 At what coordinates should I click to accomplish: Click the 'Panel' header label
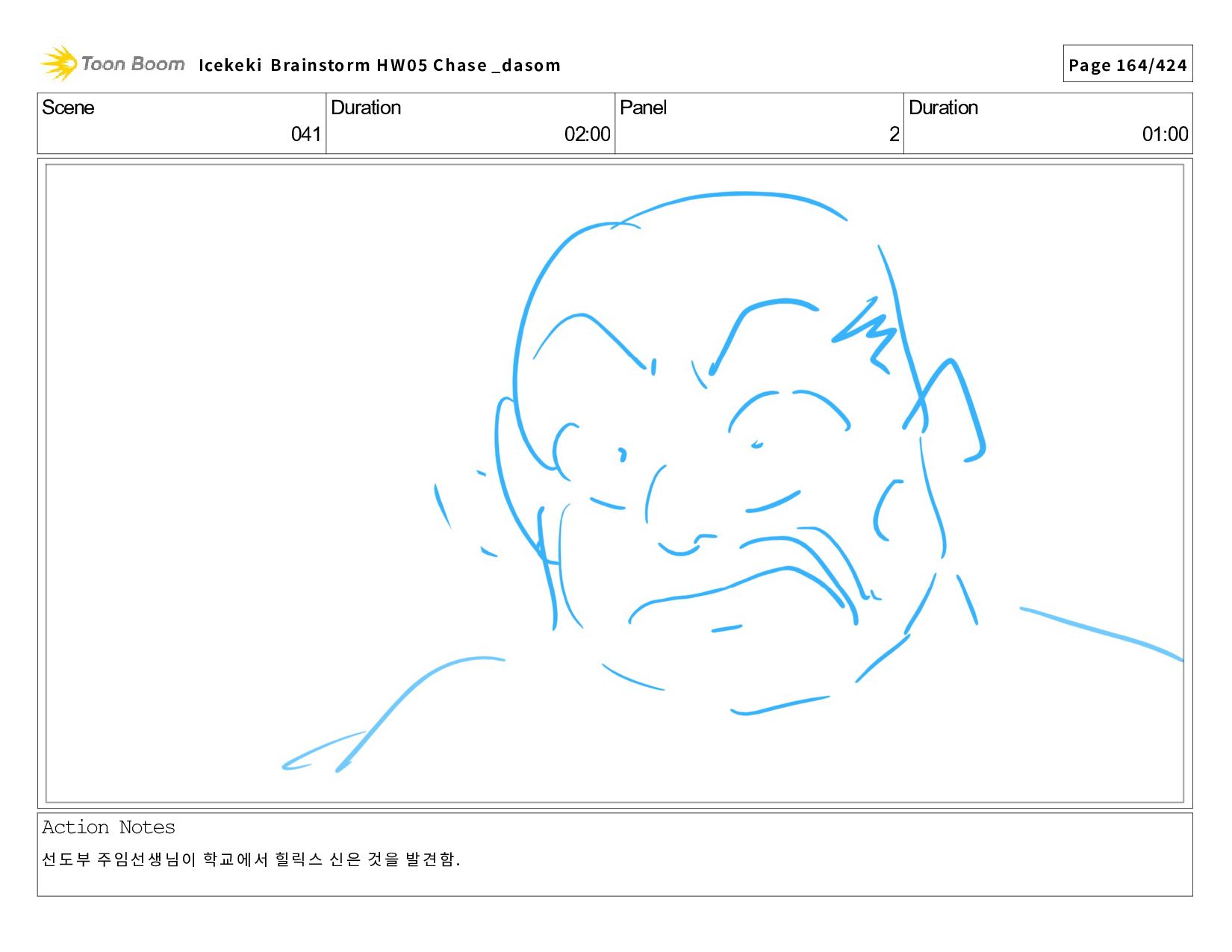(x=643, y=108)
